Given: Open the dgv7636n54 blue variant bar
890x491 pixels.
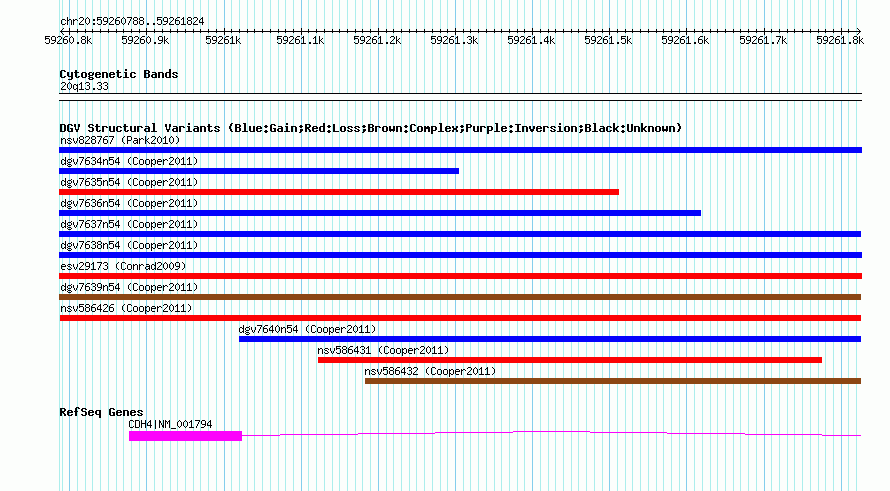Looking at the screenshot, I should (380, 213).
